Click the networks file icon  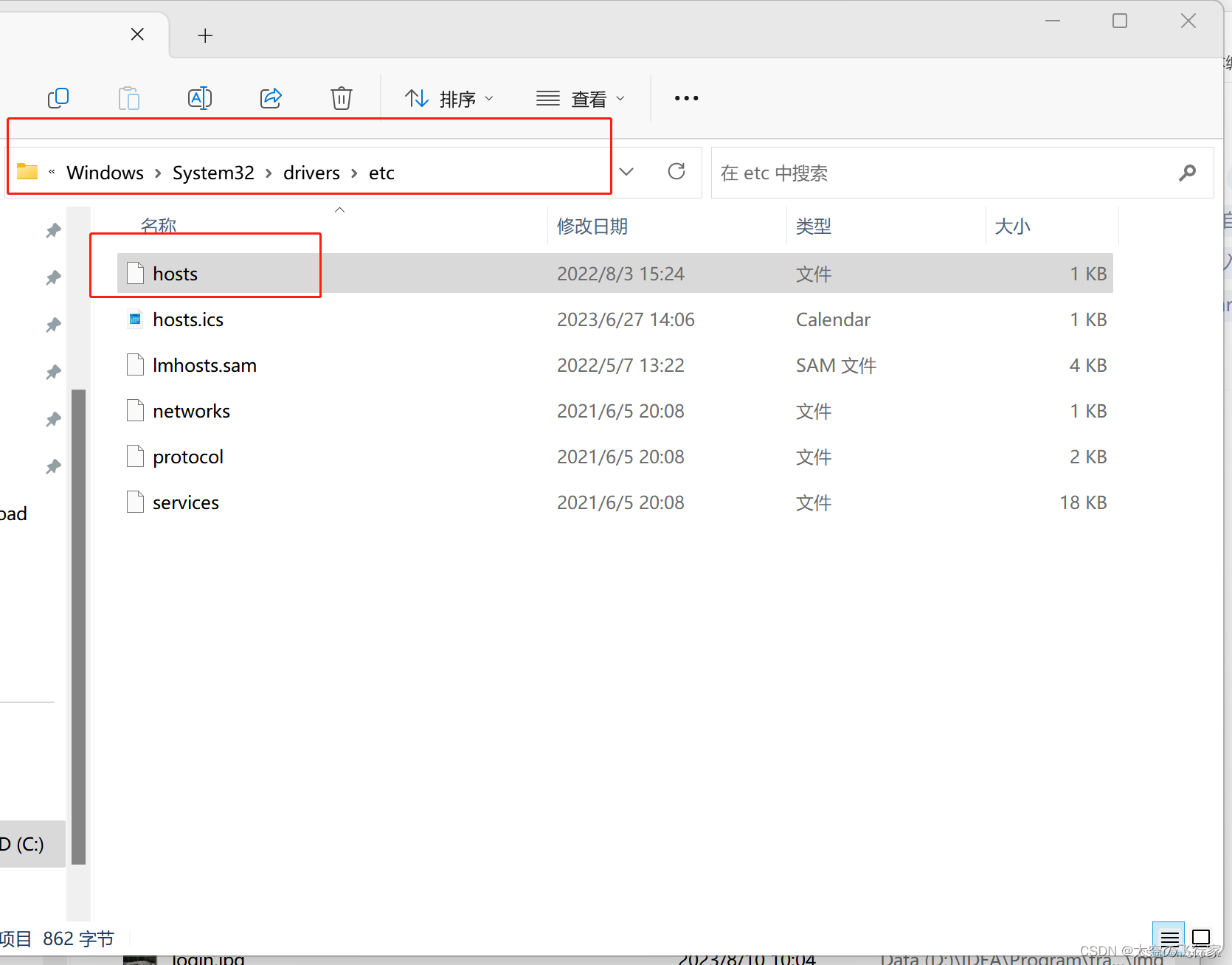(x=135, y=410)
